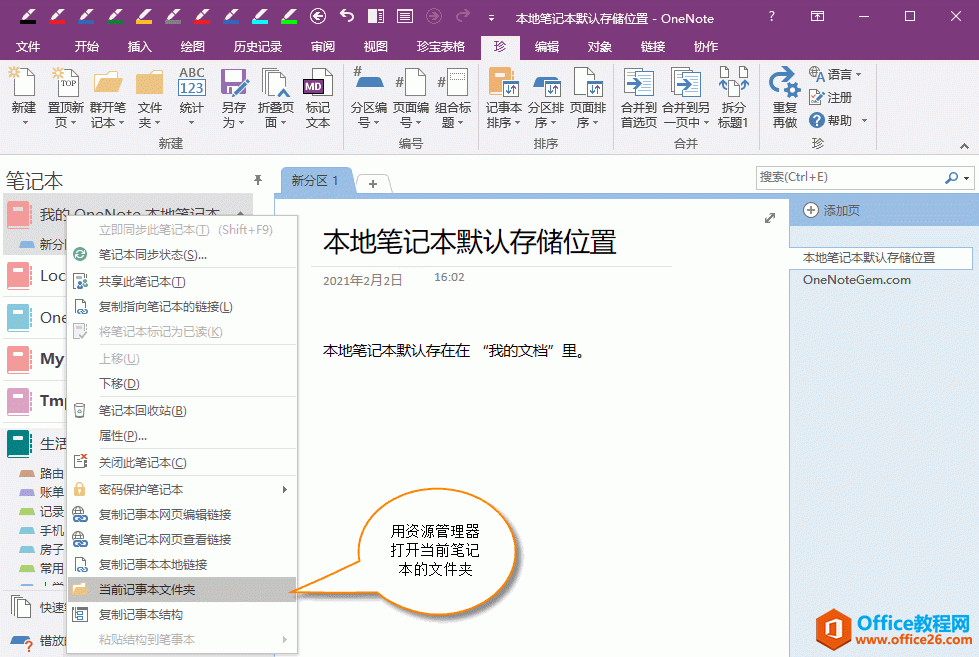Select the green drawing pen in quick access toolbar

pyautogui.click(x=117, y=16)
